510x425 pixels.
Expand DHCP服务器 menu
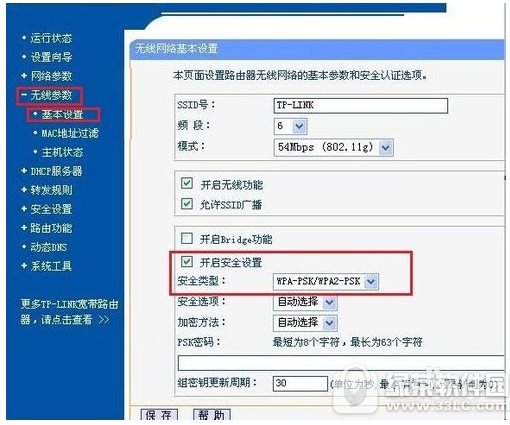coord(56,171)
